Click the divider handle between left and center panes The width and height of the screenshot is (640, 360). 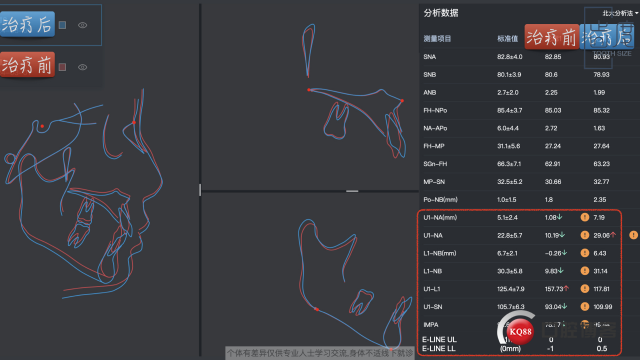coord(200,190)
